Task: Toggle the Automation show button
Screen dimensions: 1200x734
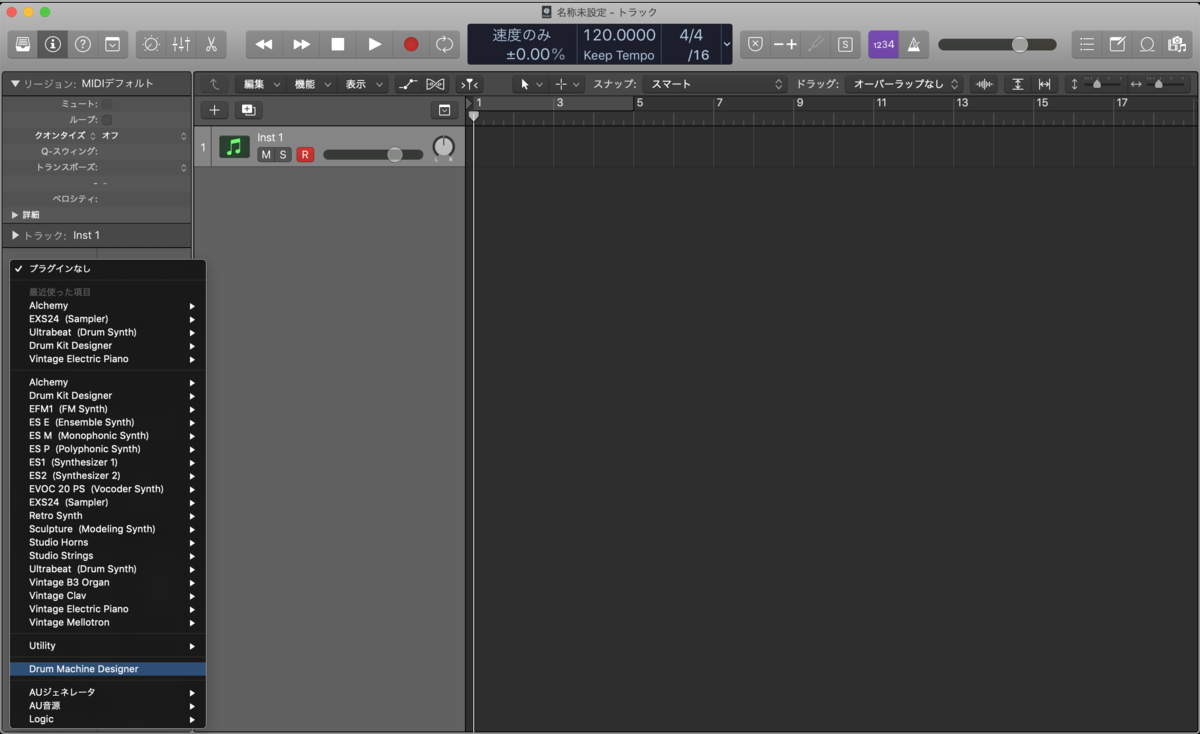Action: pyautogui.click(x=408, y=84)
